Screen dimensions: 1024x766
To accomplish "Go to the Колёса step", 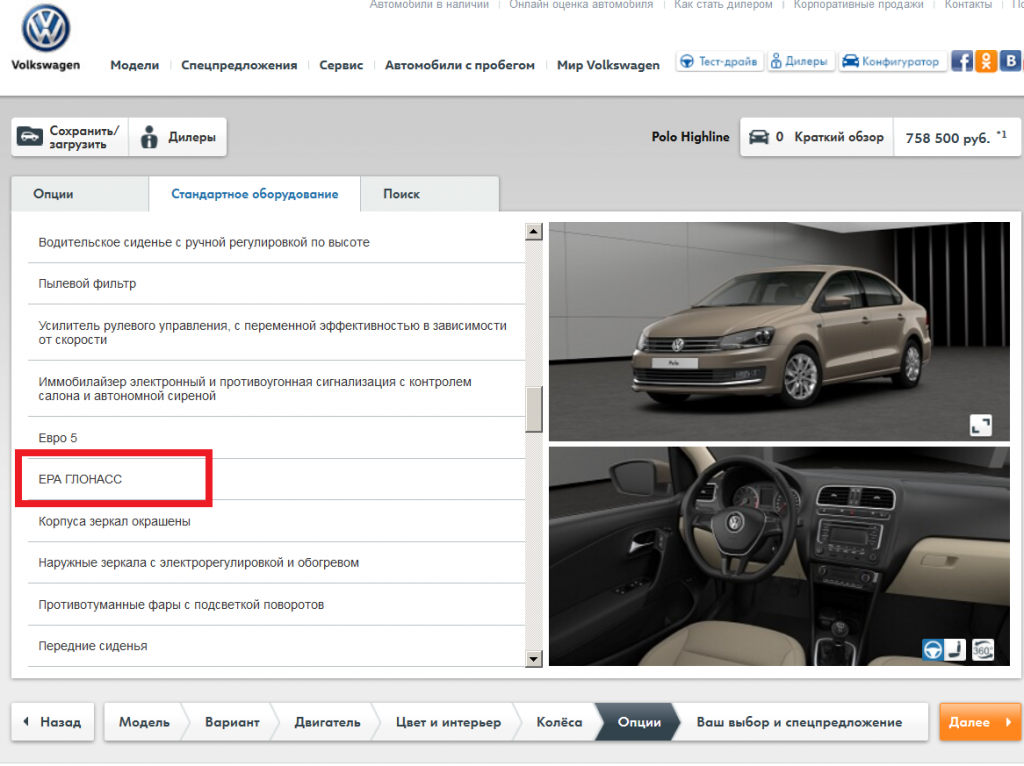I will click(x=559, y=722).
